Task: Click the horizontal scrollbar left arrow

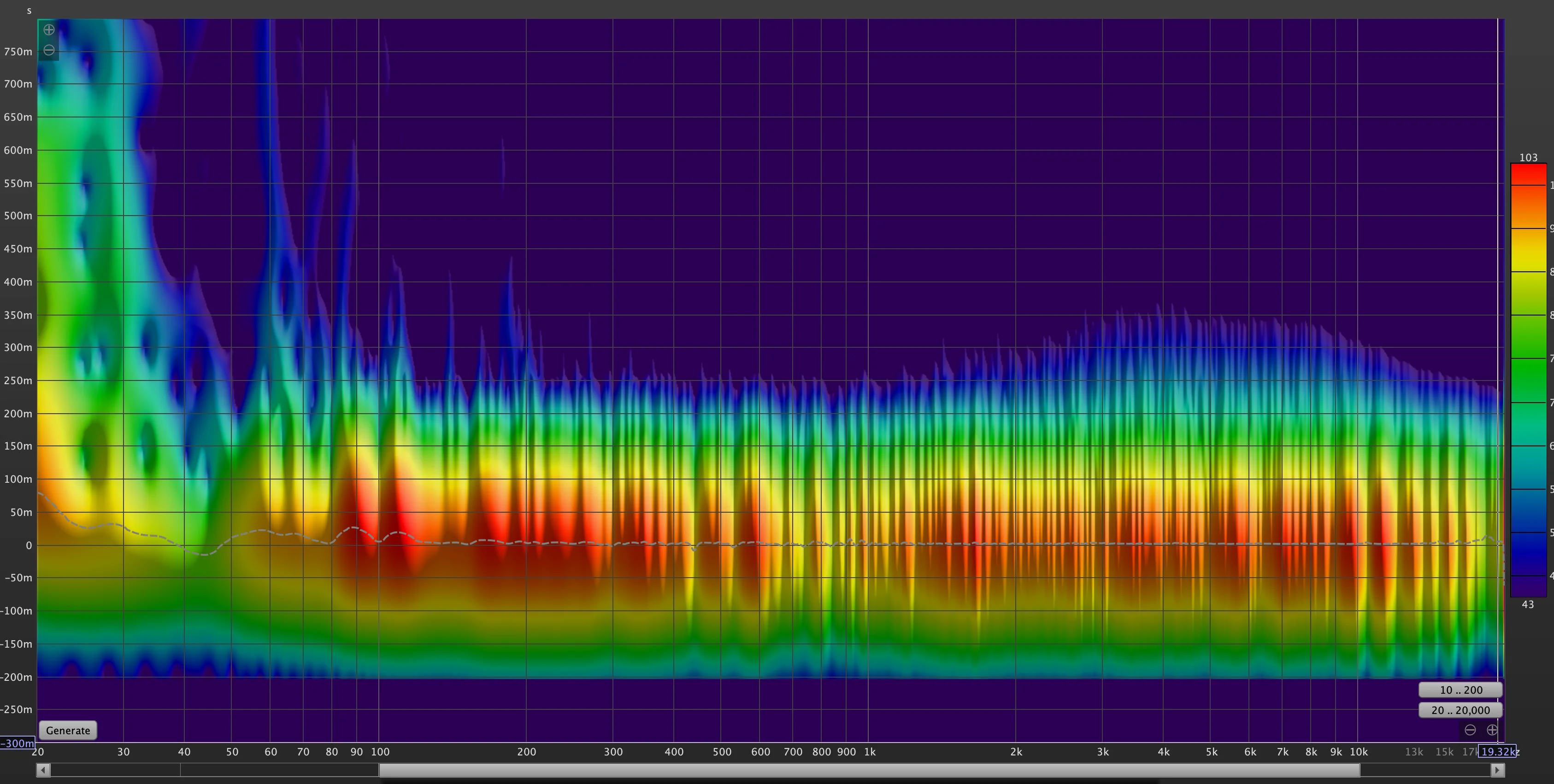Action: (x=43, y=770)
